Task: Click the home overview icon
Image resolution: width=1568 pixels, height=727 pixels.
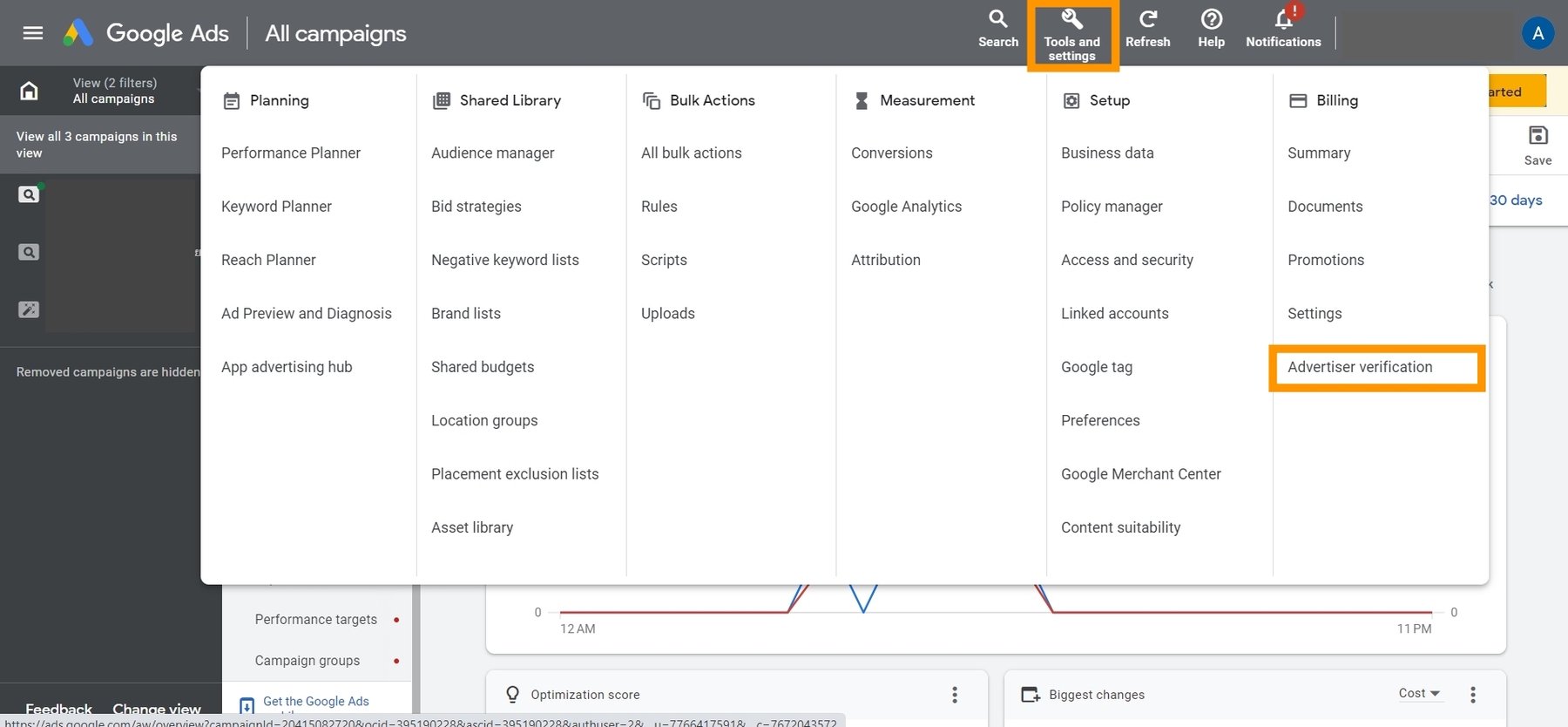Action: pos(29,91)
